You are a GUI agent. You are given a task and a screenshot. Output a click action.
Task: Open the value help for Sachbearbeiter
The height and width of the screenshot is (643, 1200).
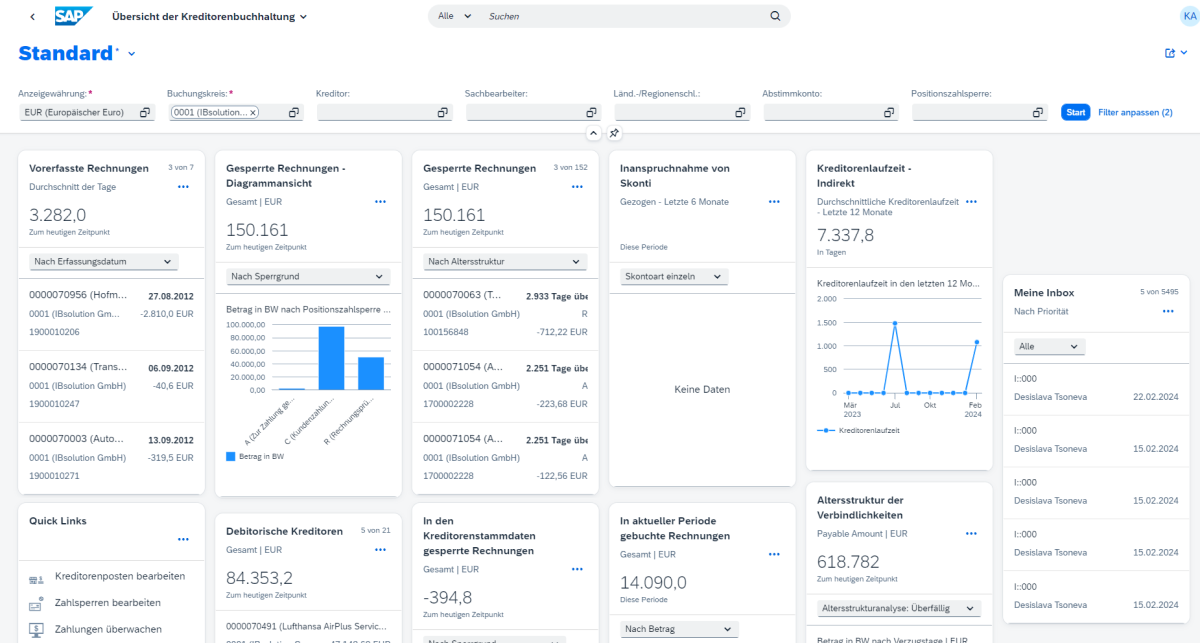coord(590,113)
